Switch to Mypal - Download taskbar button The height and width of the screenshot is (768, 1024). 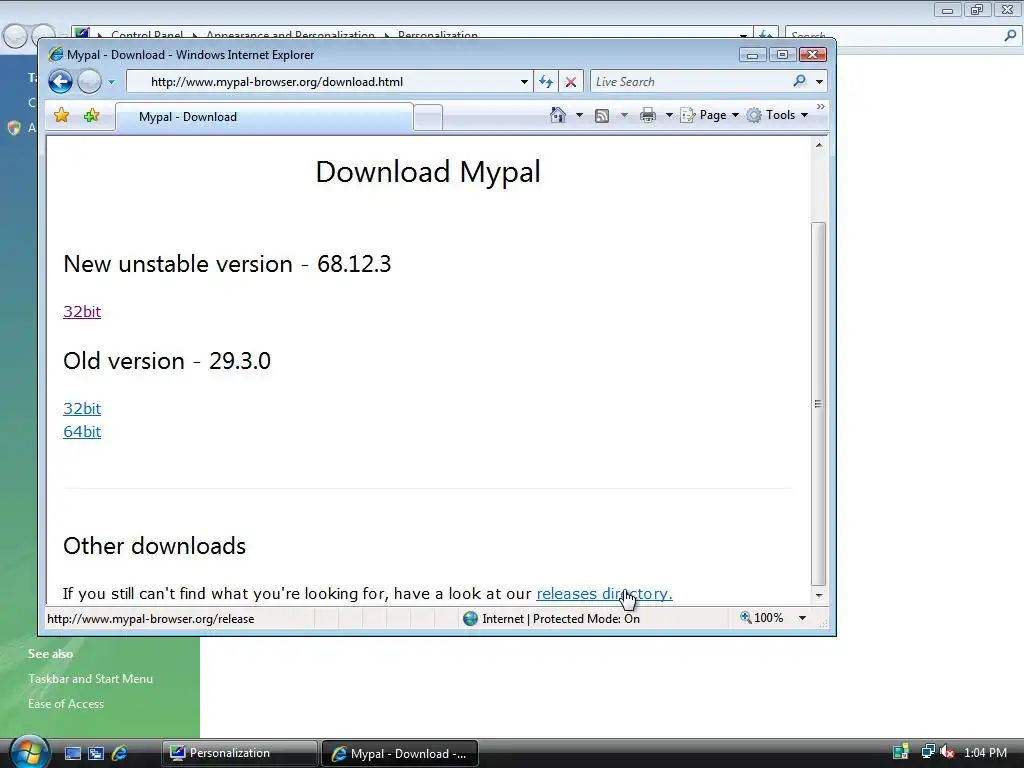point(400,754)
